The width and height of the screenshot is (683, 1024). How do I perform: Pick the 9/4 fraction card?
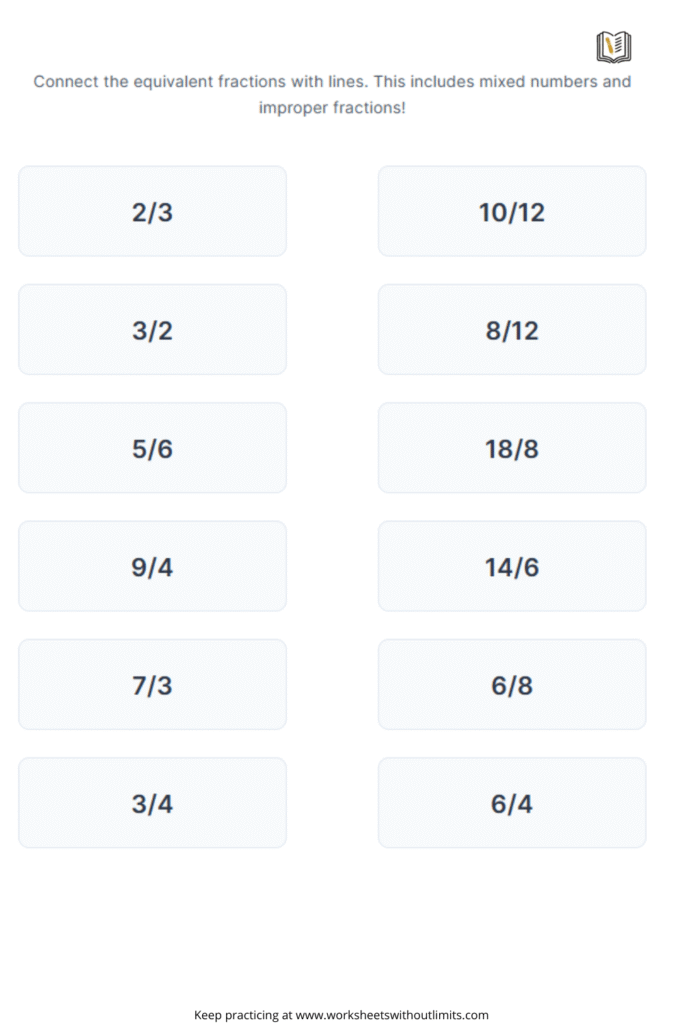(152, 566)
